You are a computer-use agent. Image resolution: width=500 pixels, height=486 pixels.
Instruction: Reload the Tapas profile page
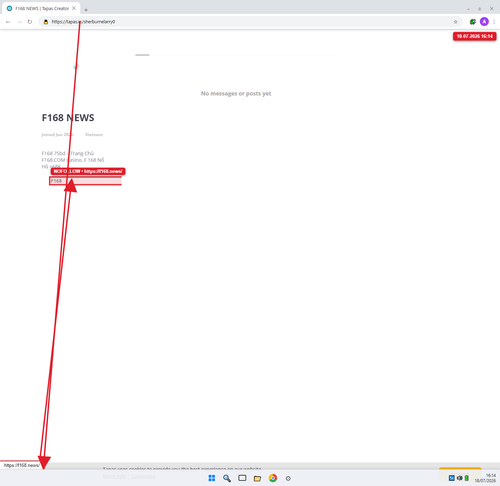click(x=30, y=22)
